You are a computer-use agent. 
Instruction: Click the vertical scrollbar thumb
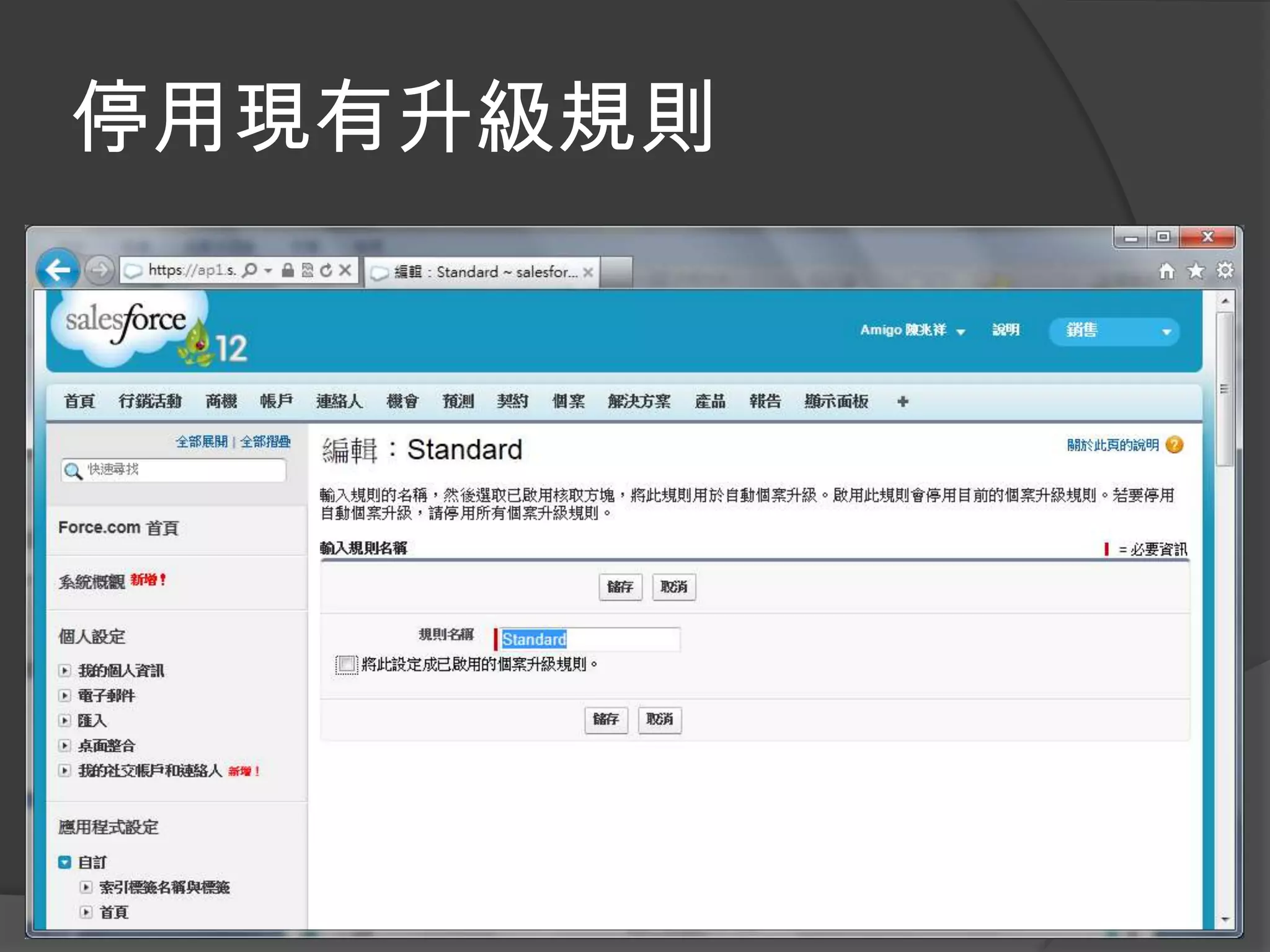(1225, 389)
